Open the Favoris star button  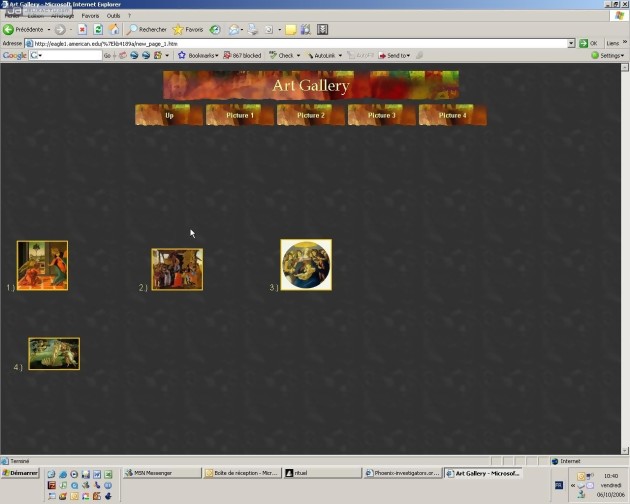(x=187, y=30)
